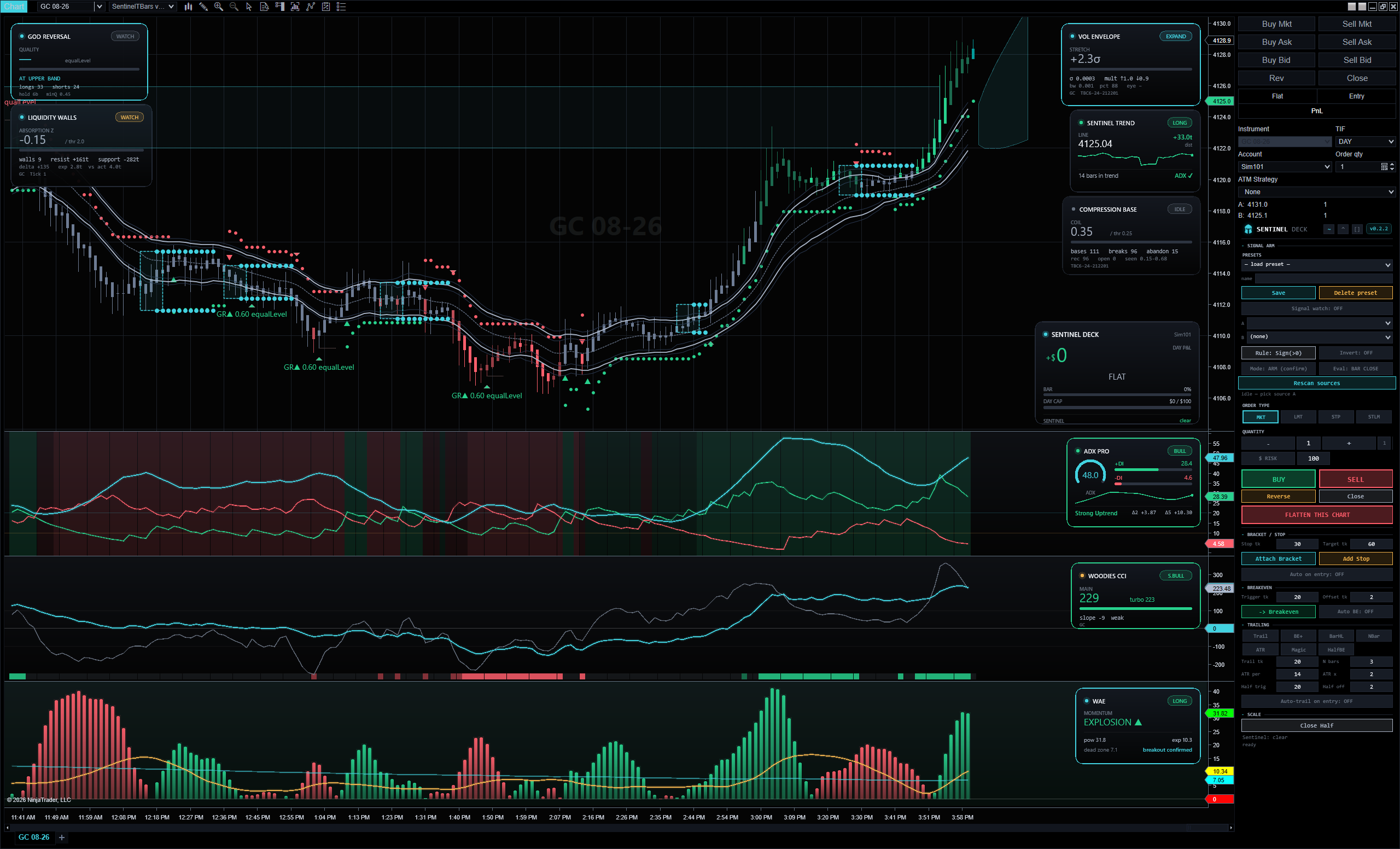Open the Data Series icon in toolbar

295,7
